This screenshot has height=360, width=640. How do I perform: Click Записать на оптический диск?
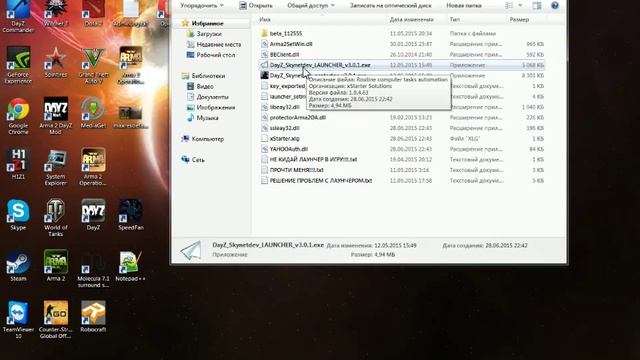(391, 5)
